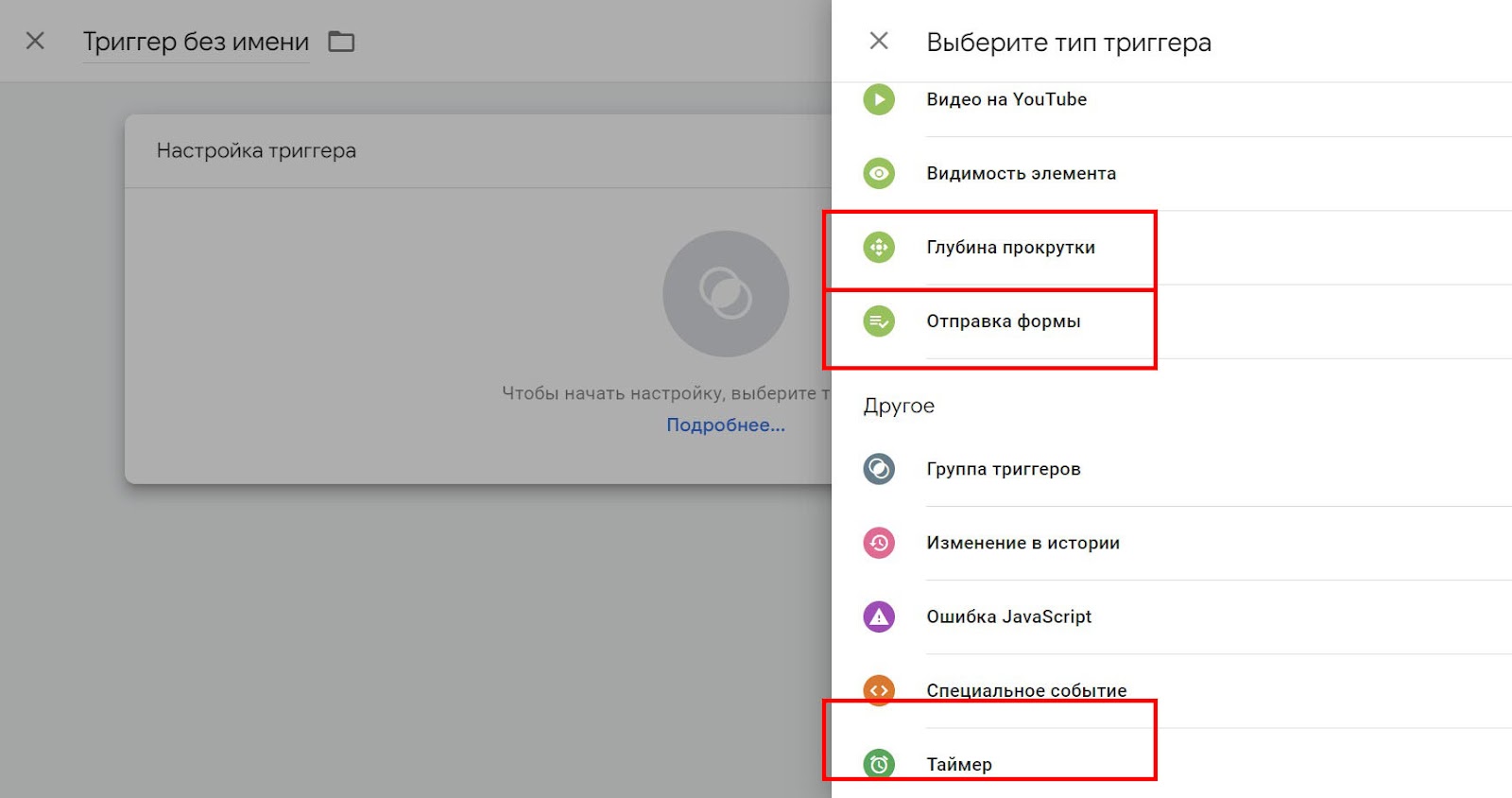Select 'Видео на YouTube' trigger type
Screen dimensions: 1512x798
1006,99
